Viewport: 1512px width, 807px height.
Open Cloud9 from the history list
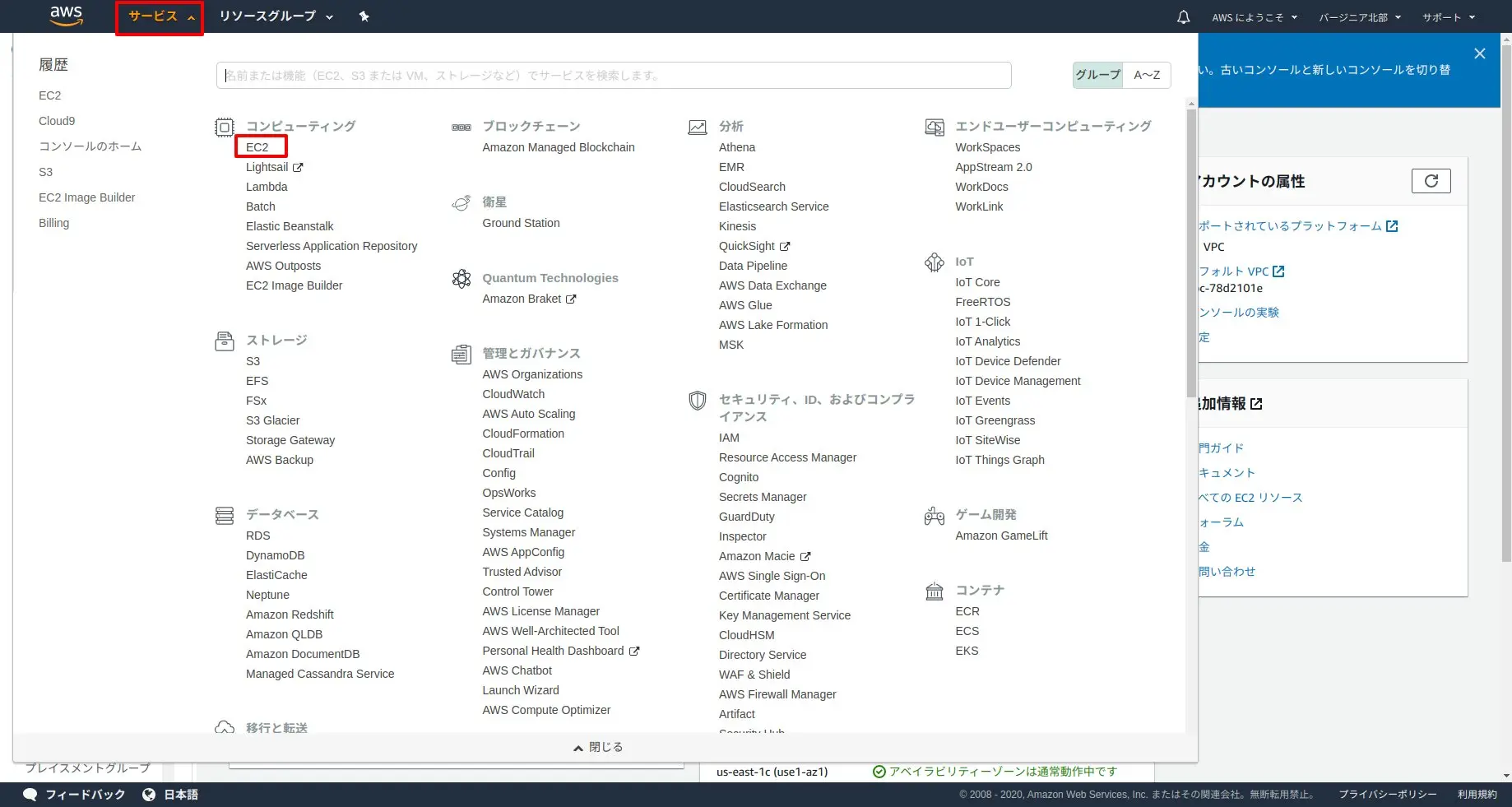[x=57, y=121]
